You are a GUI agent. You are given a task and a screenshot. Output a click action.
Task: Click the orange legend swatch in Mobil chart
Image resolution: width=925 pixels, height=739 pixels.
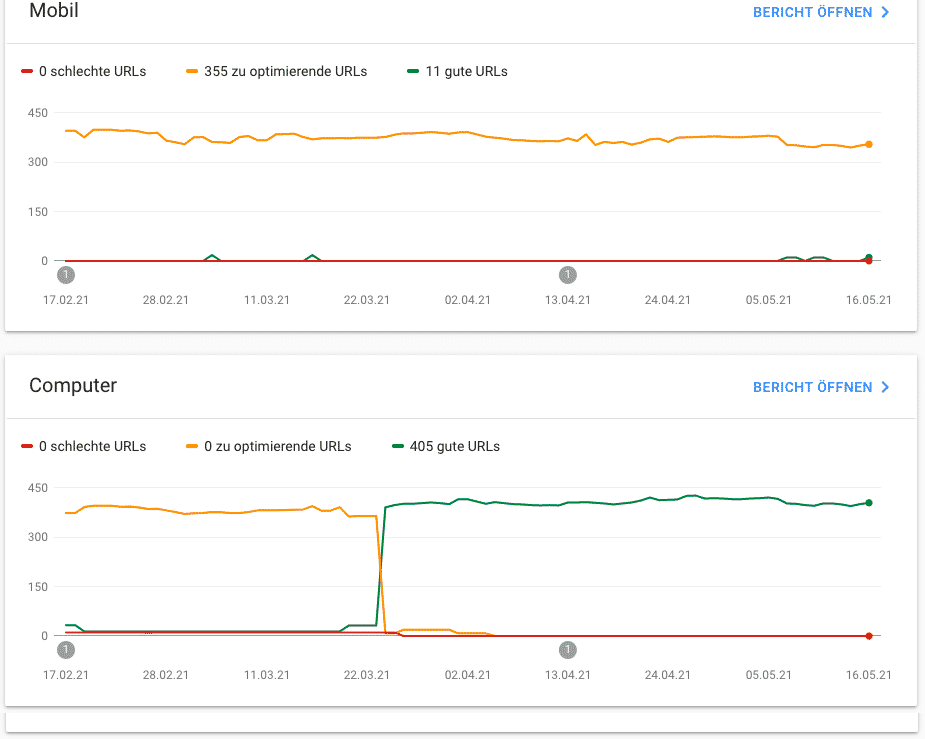[192, 71]
